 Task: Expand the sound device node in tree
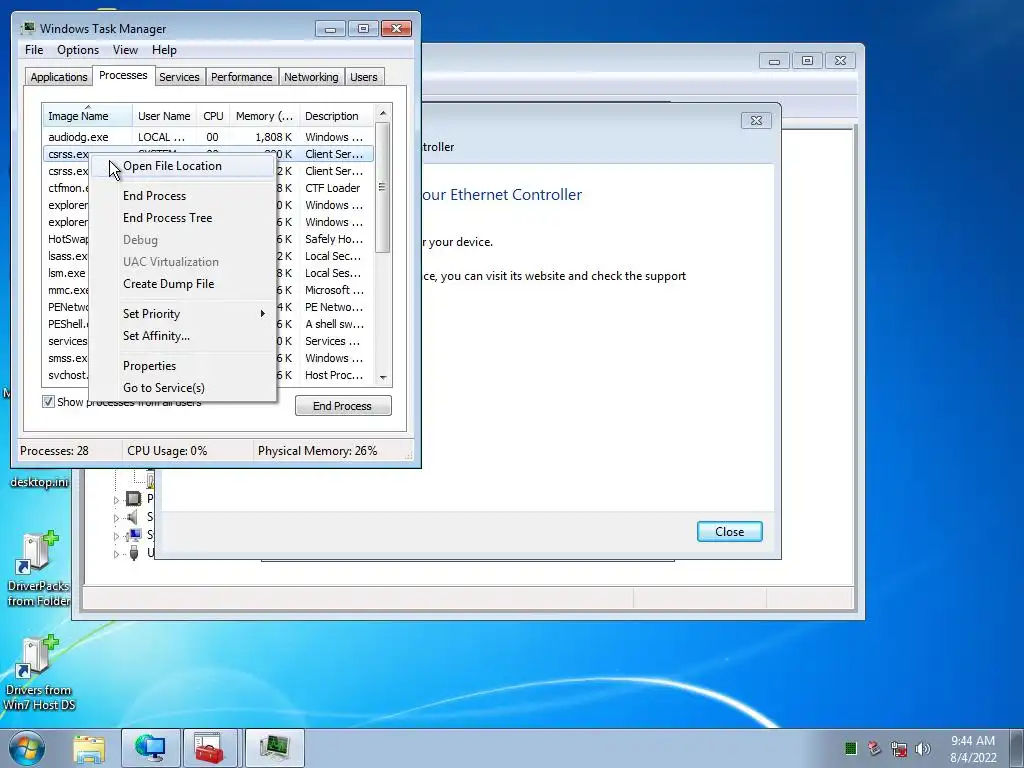point(116,519)
